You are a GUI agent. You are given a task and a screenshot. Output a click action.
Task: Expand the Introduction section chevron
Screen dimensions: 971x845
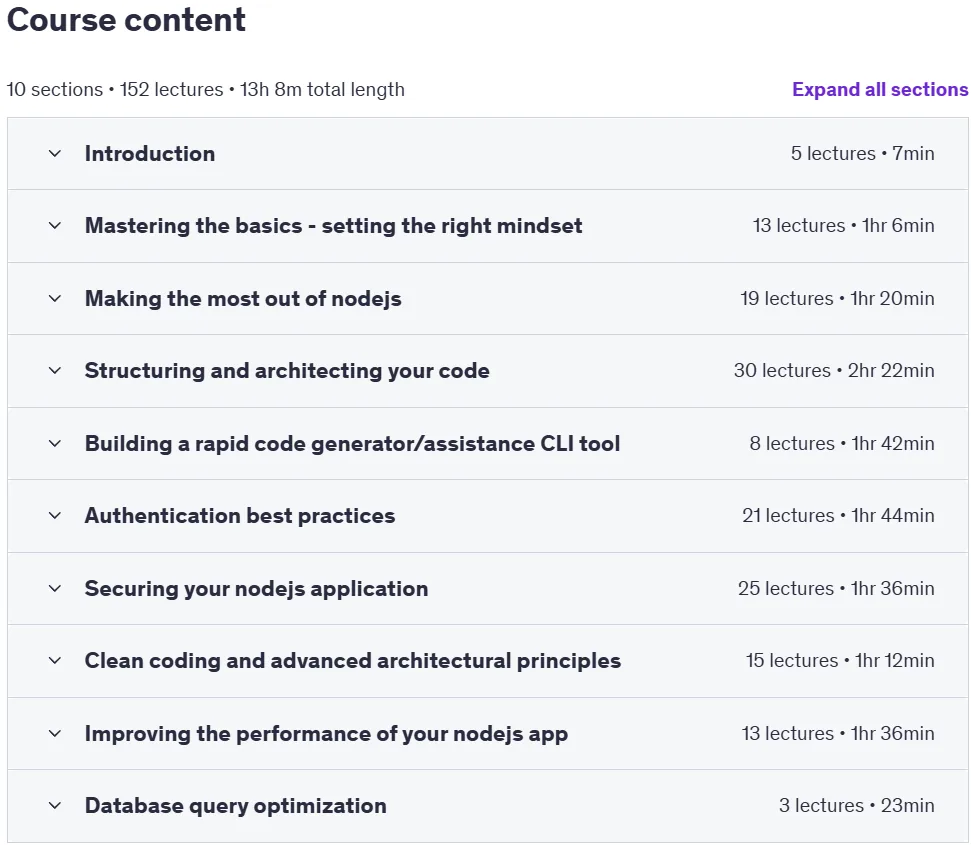54,154
